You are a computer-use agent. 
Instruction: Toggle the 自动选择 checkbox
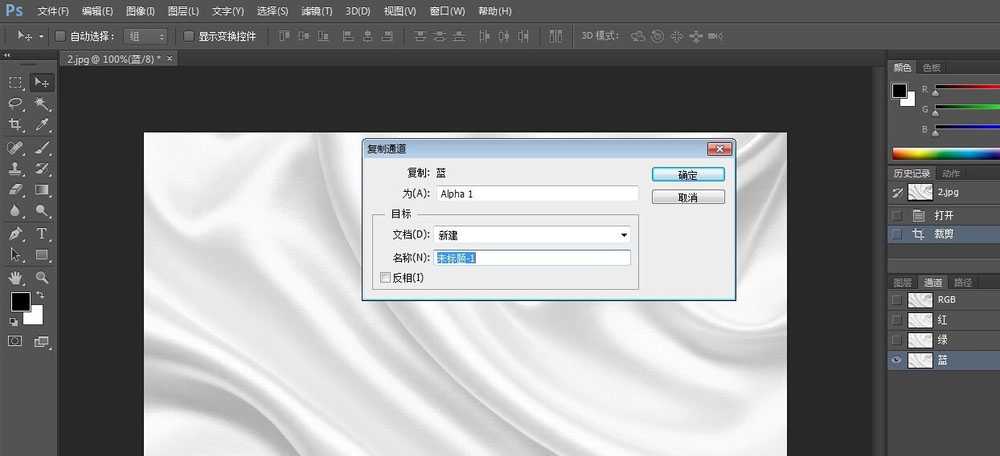pyautogui.click(x=60, y=36)
